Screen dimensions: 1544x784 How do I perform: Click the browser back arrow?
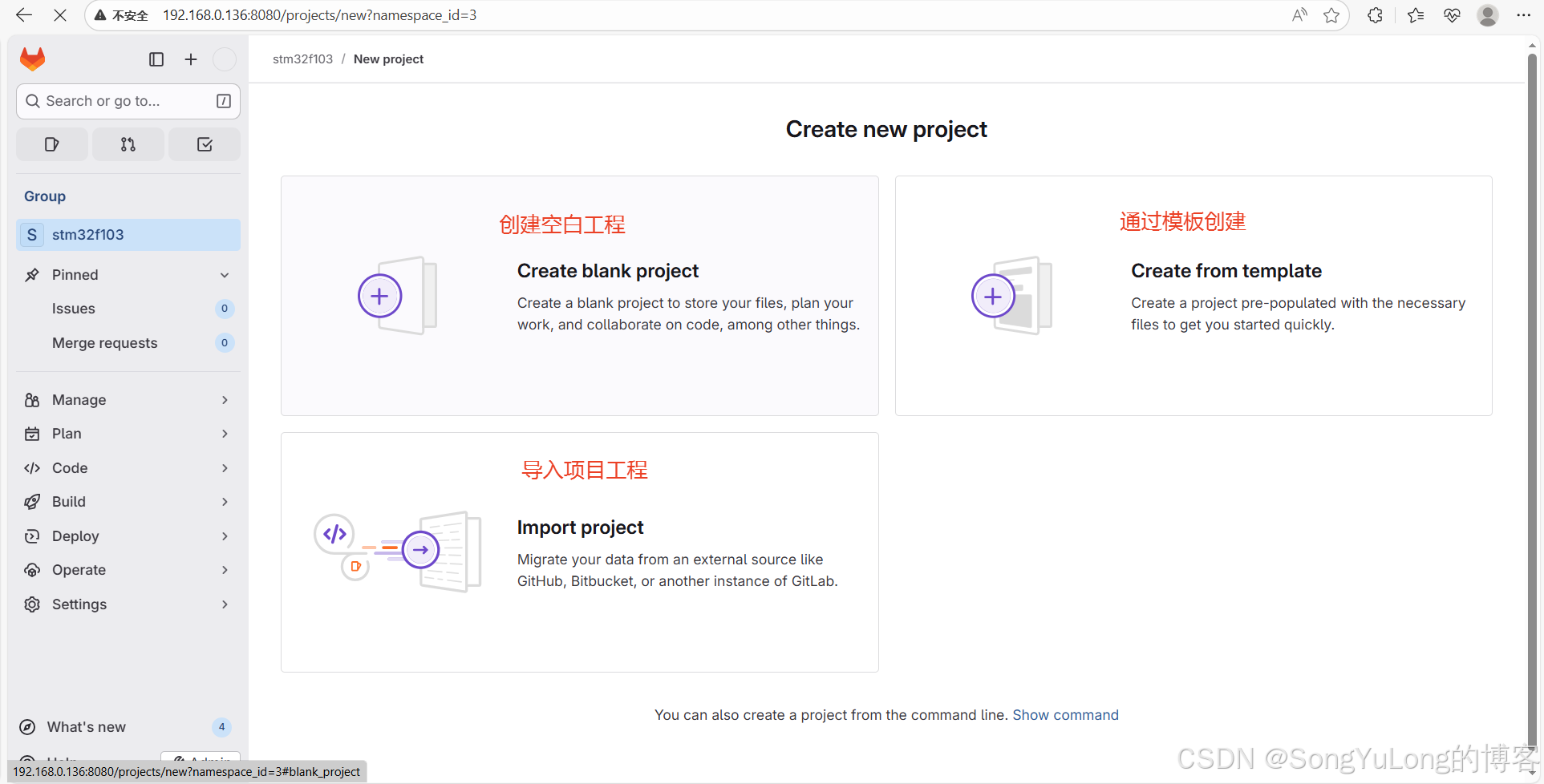[x=24, y=15]
